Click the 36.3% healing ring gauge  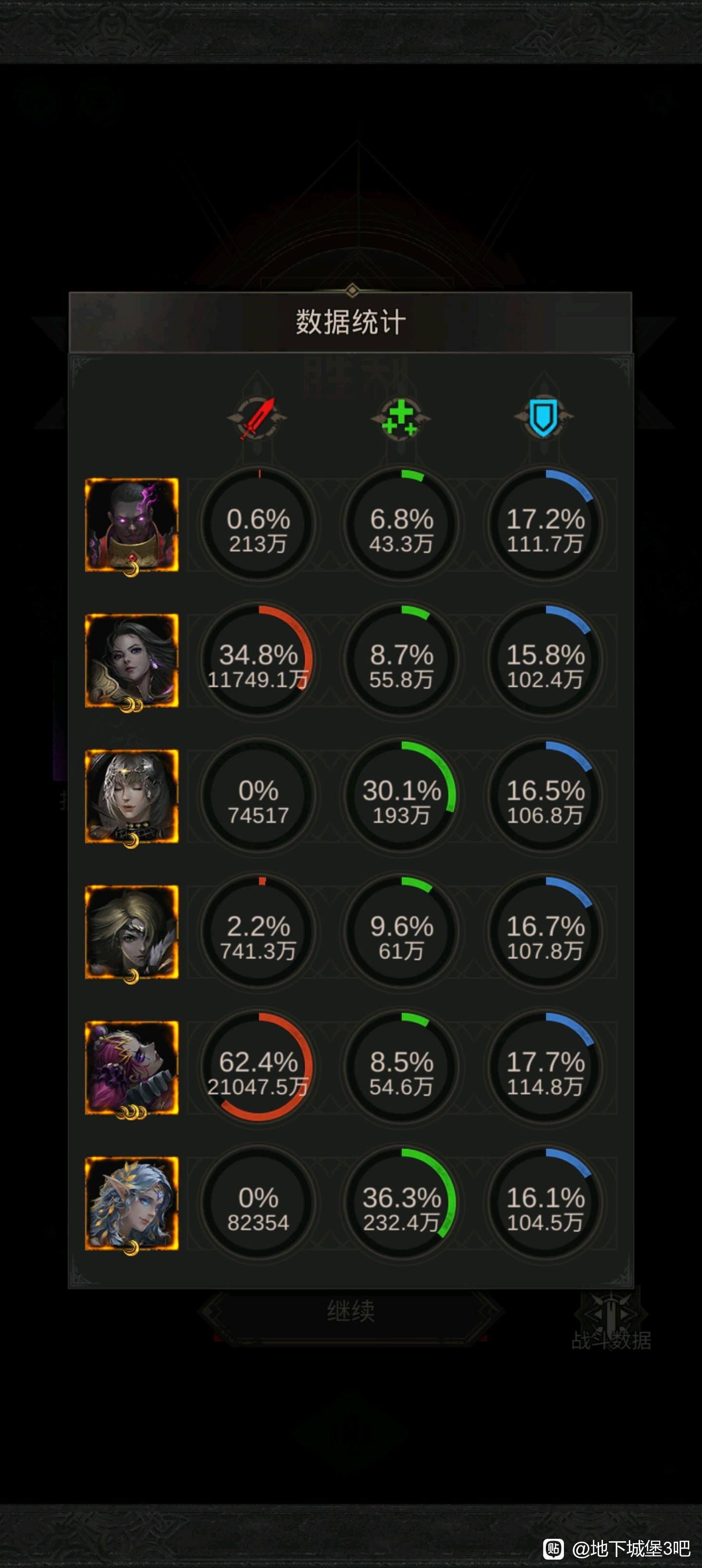(x=401, y=1203)
